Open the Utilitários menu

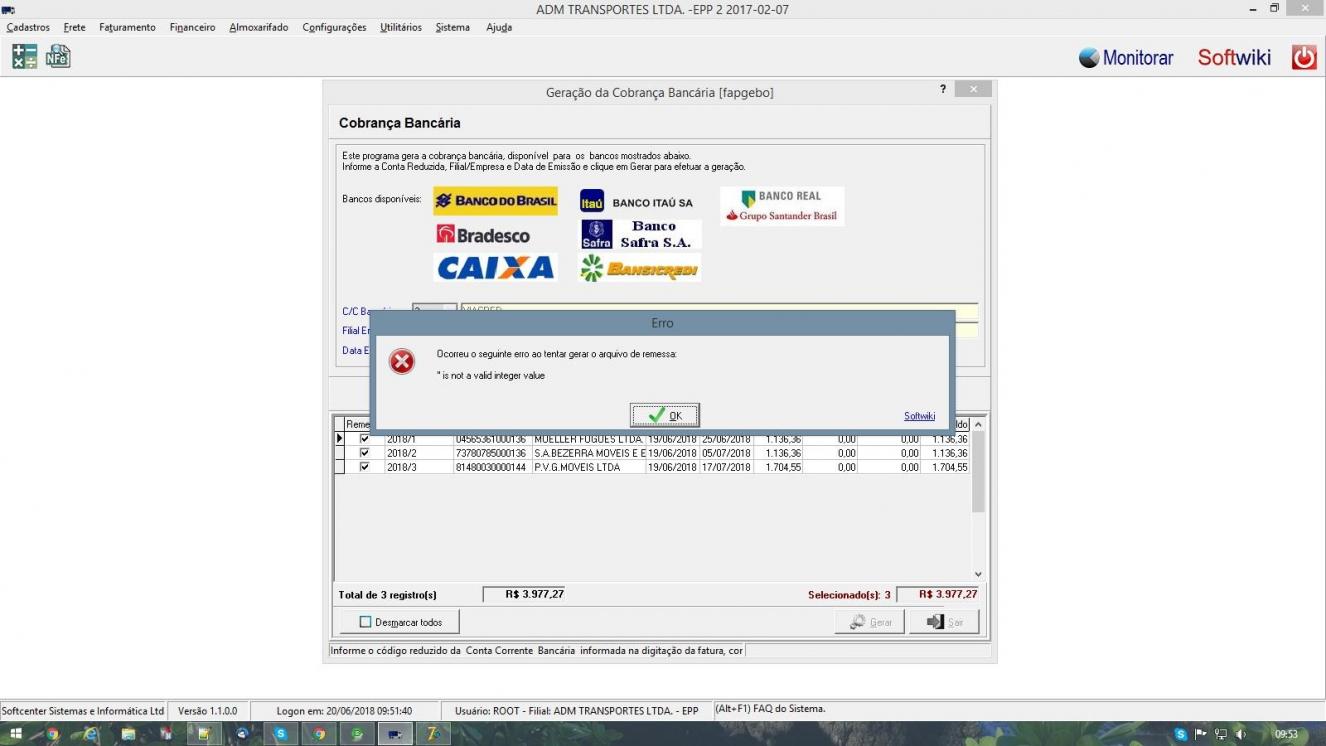tap(401, 28)
